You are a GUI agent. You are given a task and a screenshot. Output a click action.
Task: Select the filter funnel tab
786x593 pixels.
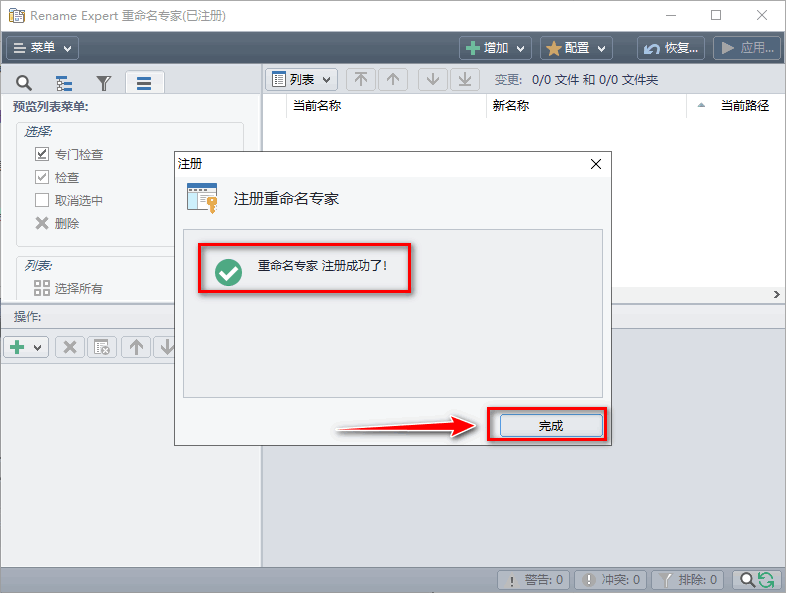pos(104,83)
